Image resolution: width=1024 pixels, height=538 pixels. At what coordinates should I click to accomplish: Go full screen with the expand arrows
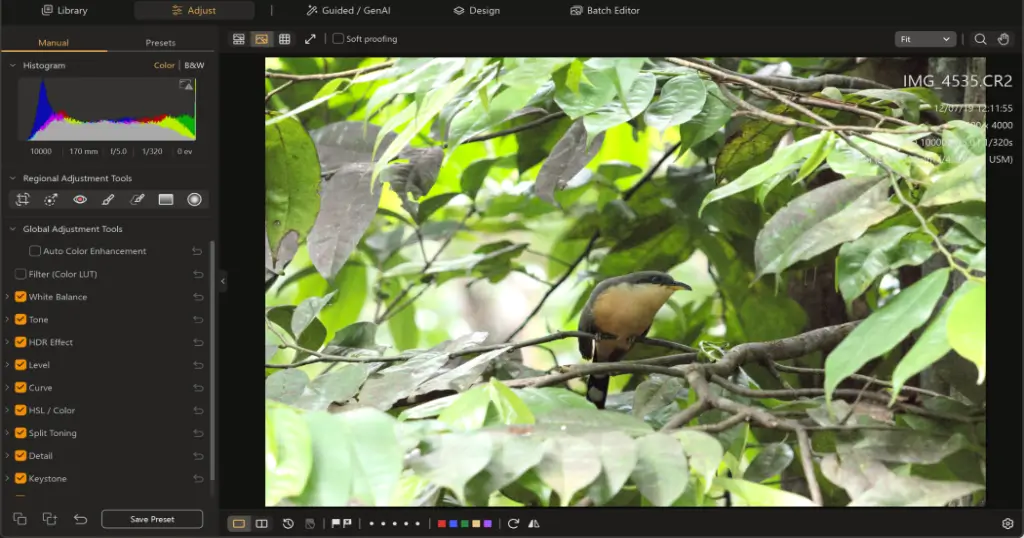click(310, 39)
